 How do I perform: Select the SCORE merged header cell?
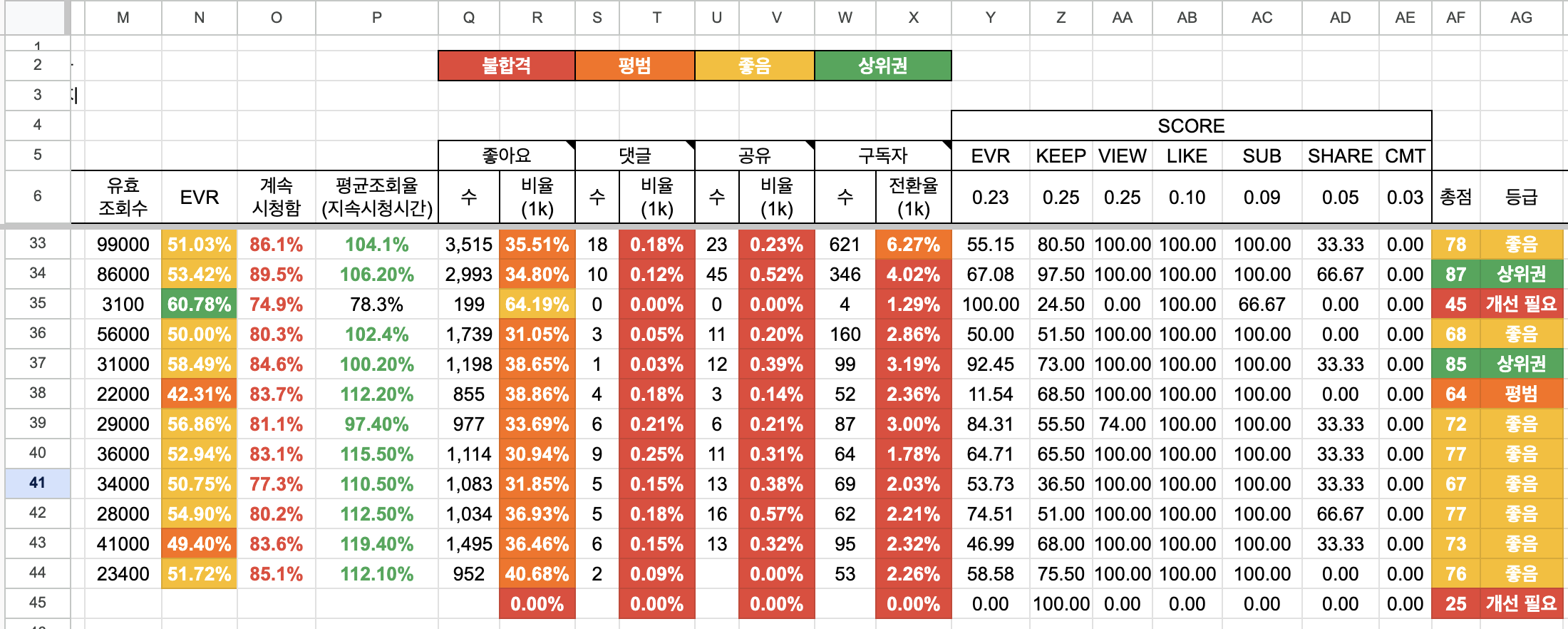point(1191,126)
